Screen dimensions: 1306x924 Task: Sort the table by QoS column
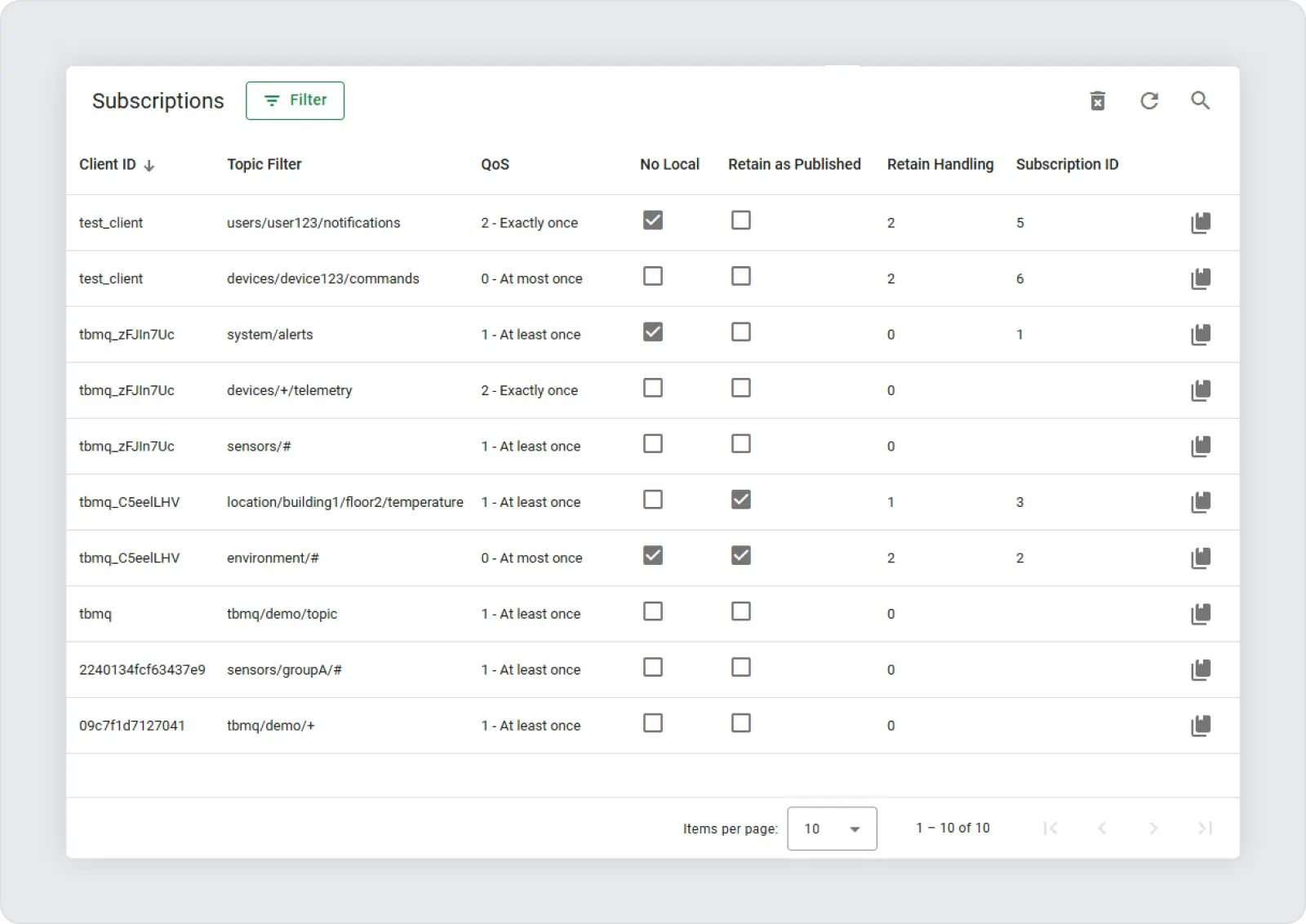[x=495, y=164]
